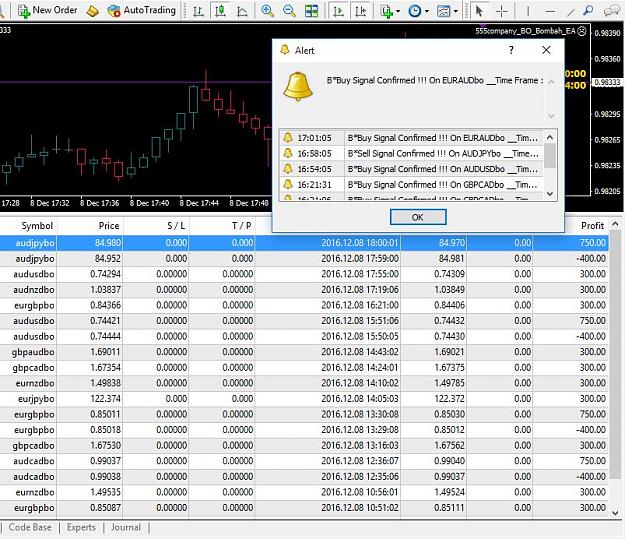Click the alert list scroll-up arrow

[550, 138]
